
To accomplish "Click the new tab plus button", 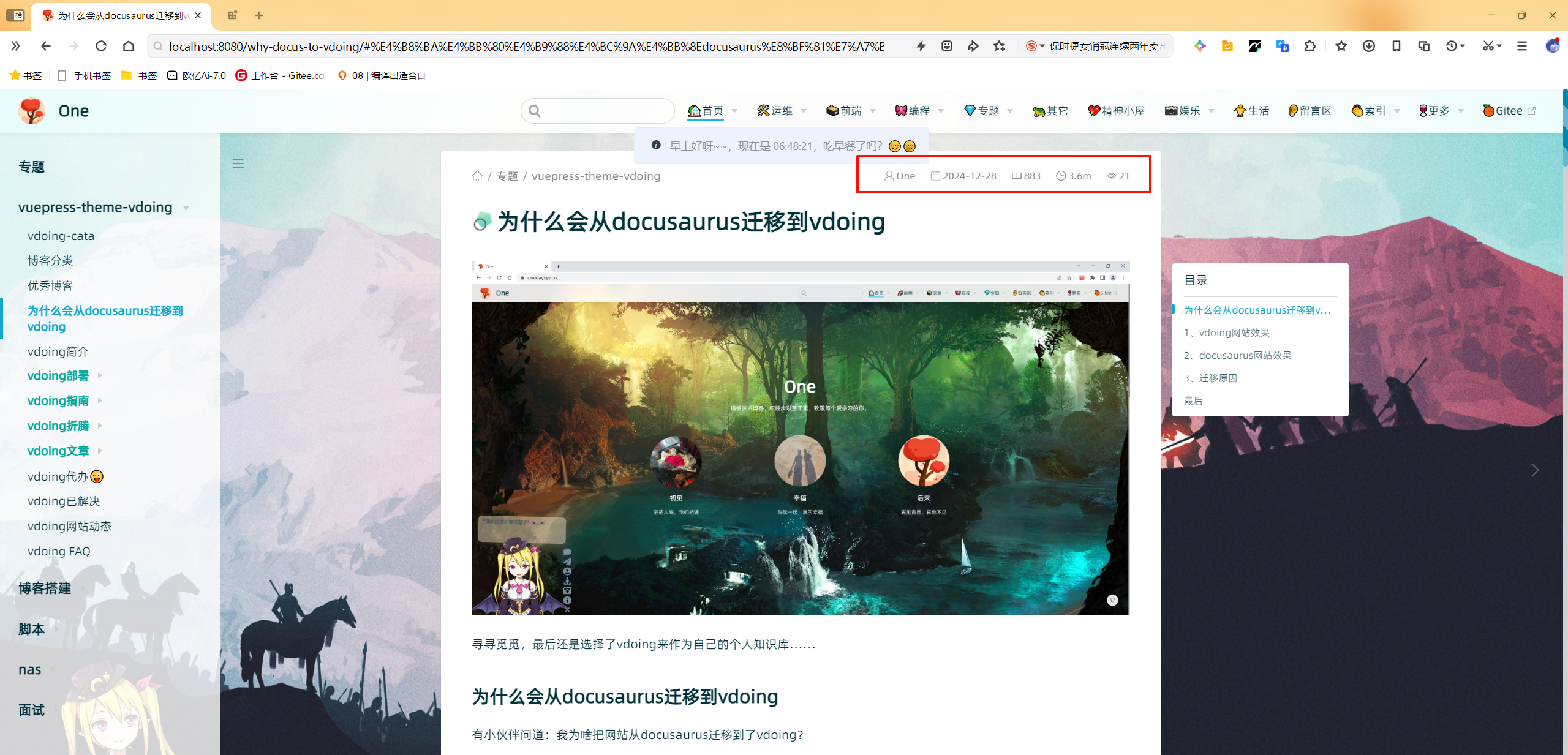I will [x=259, y=15].
